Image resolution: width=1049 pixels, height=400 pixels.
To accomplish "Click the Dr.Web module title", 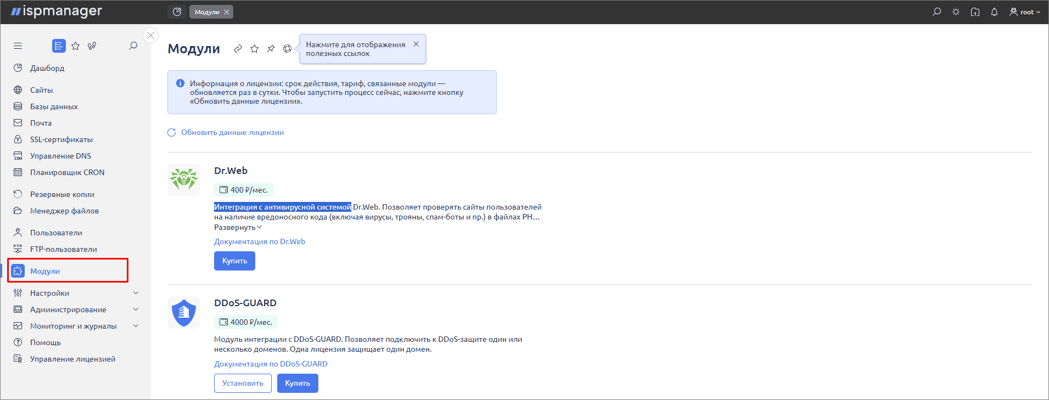I will point(231,170).
